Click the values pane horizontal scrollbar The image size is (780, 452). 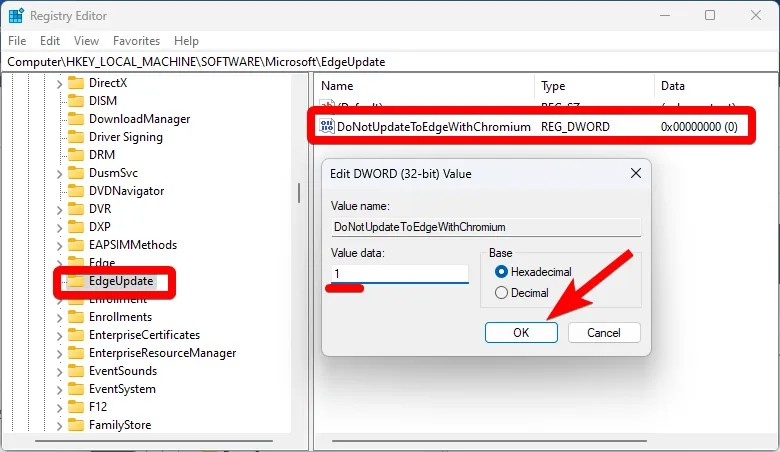[489, 441]
